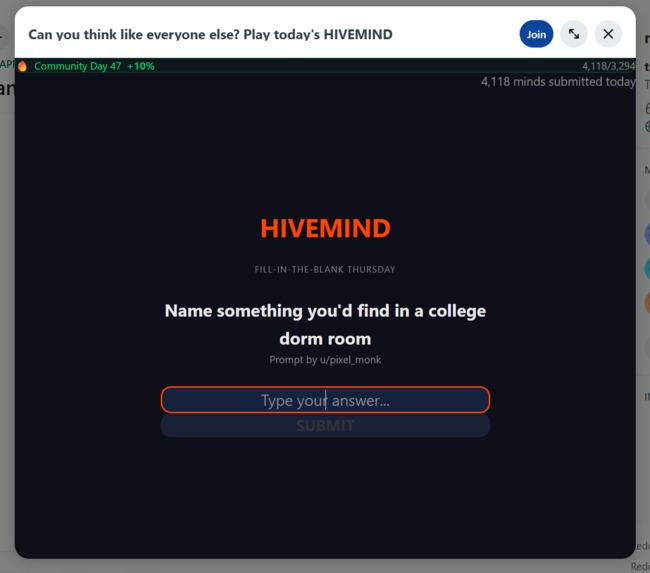Click the FILL-IN-THE-BLANK THURSDAY subtitle
Screen dimensions: 650x573
tap(325, 270)
